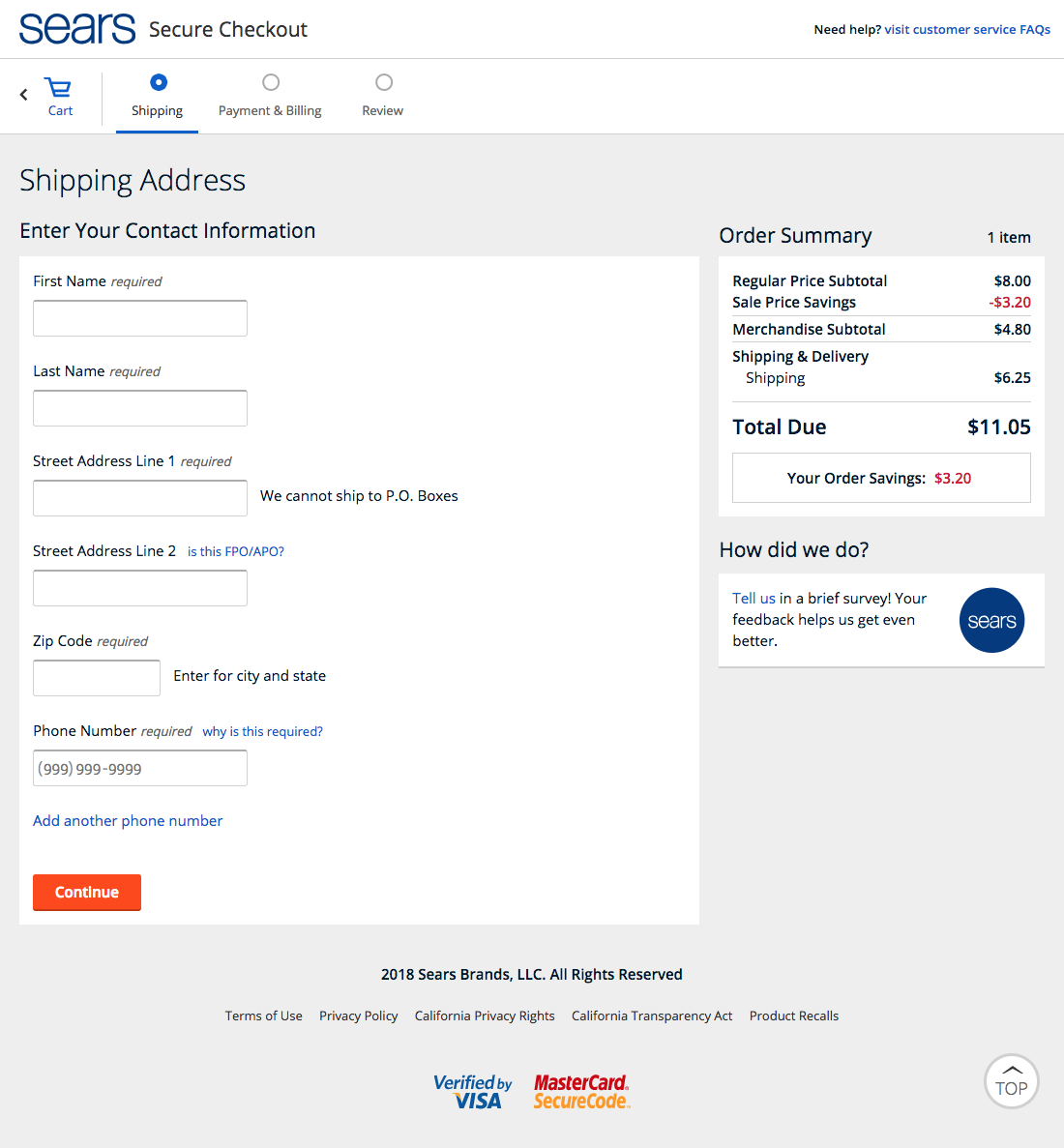Click the Add another phone number link
The image size is (1064, 1148).
[128, 820]
